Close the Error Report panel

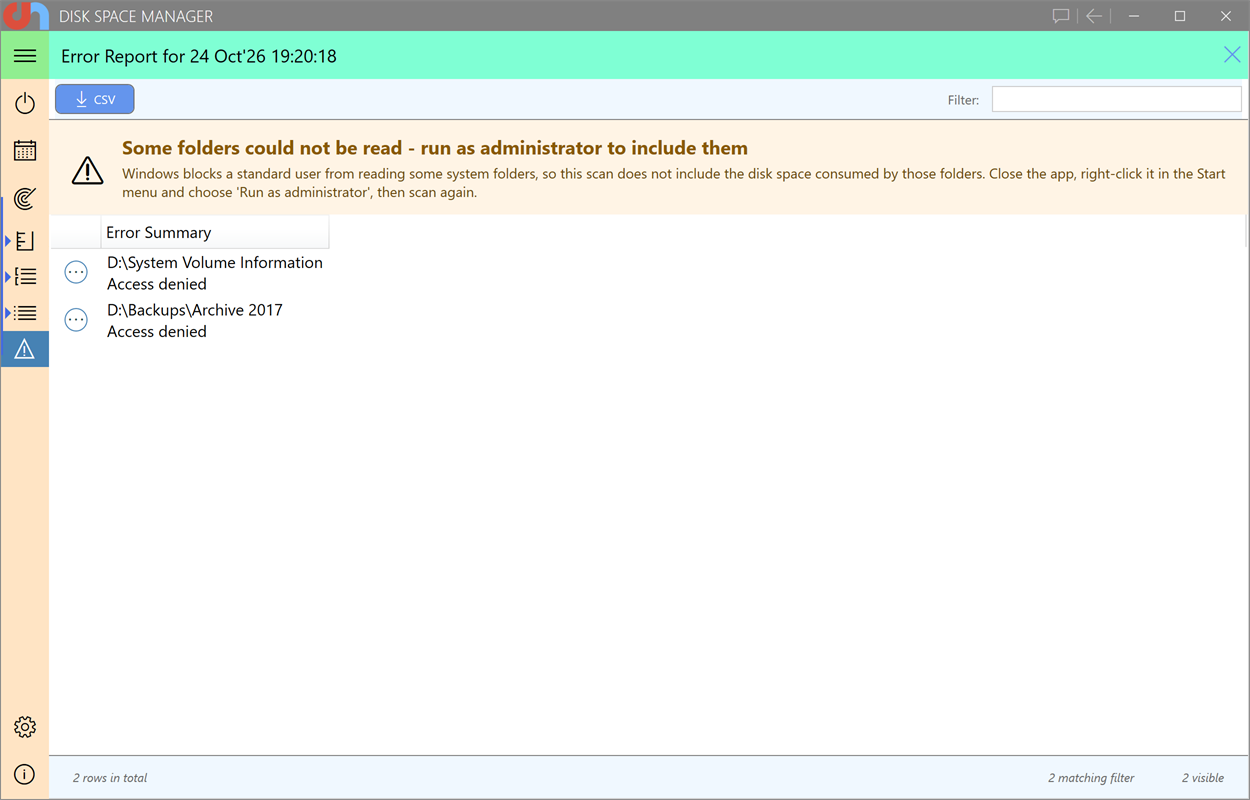[x=1232, y=55]
